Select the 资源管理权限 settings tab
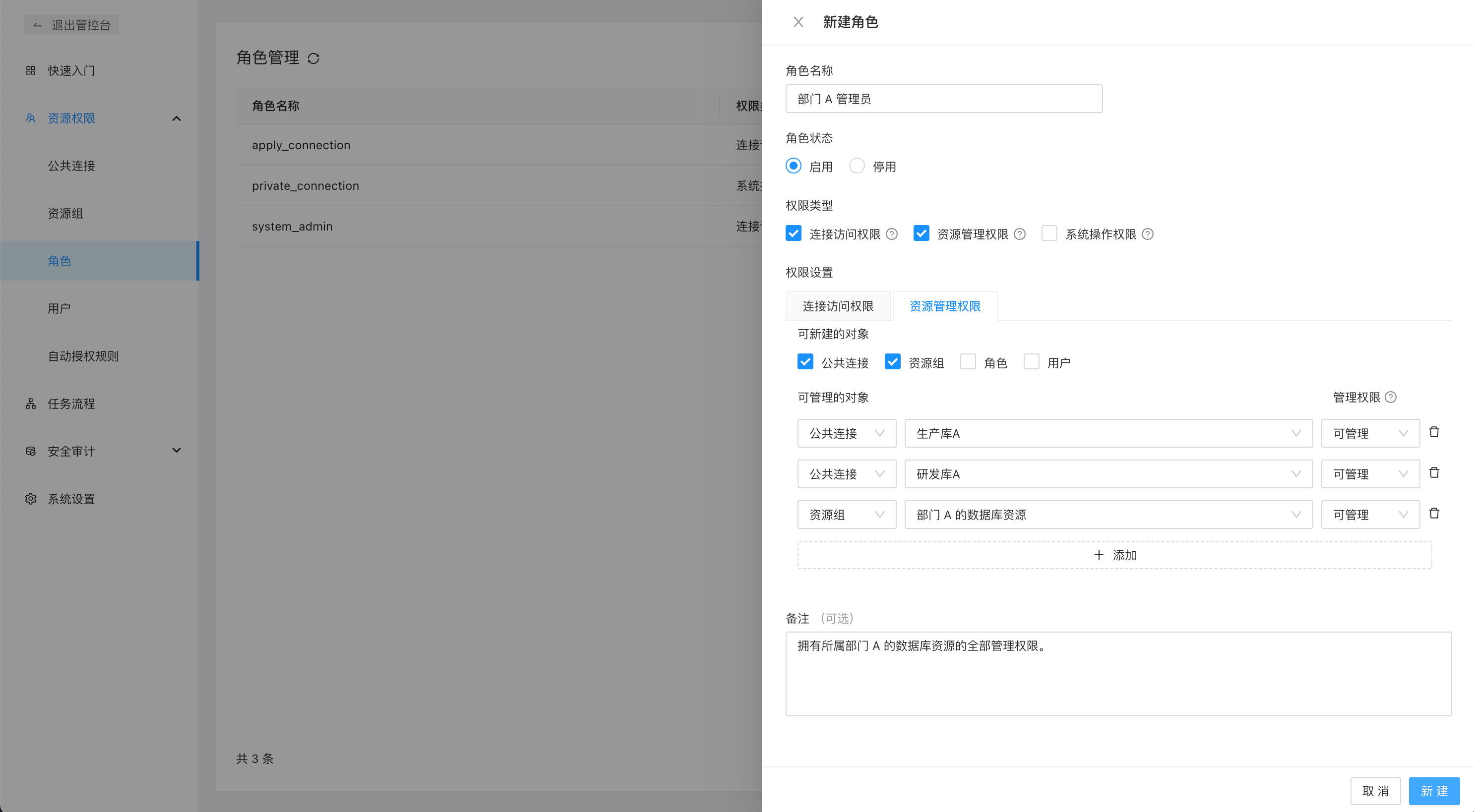 point(945,306)
